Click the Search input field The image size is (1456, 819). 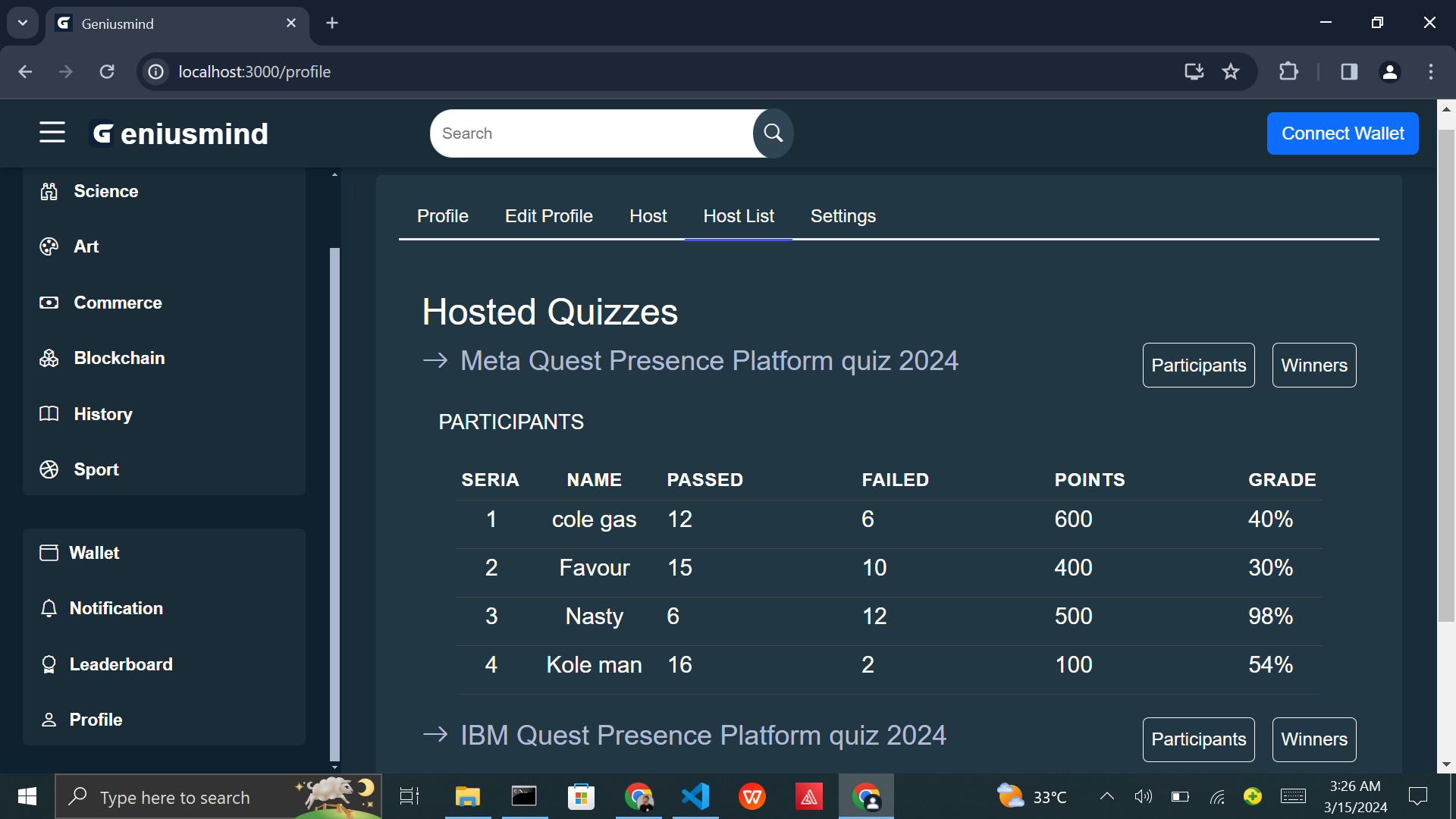coord(591,133)
